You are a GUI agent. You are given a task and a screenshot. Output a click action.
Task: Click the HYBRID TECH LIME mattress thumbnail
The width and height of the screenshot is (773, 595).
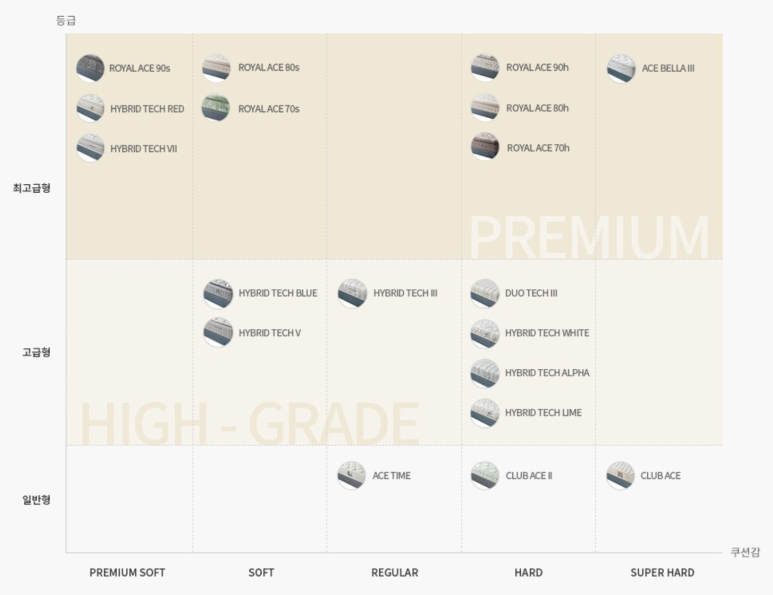[x=485, y=413]
